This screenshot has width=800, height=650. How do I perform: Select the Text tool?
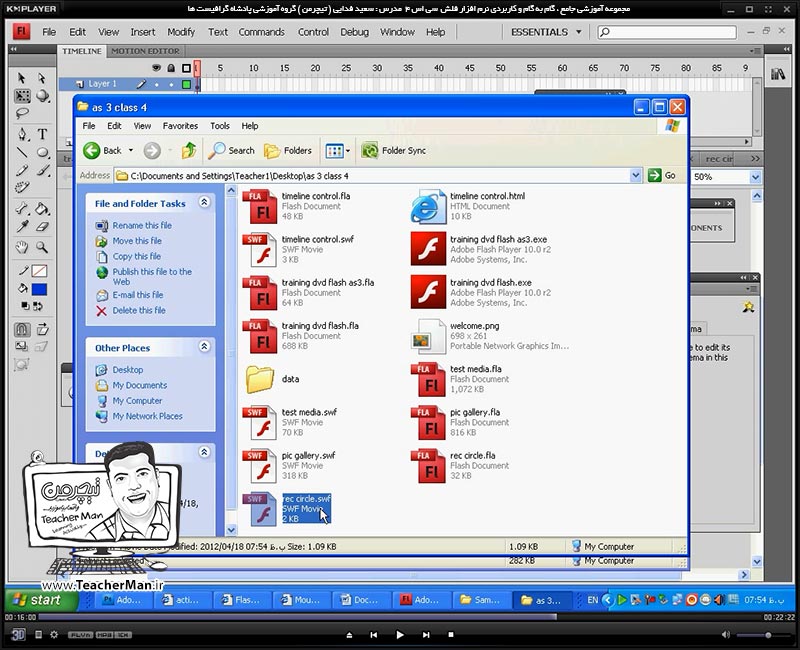click(x=43, y=134)
